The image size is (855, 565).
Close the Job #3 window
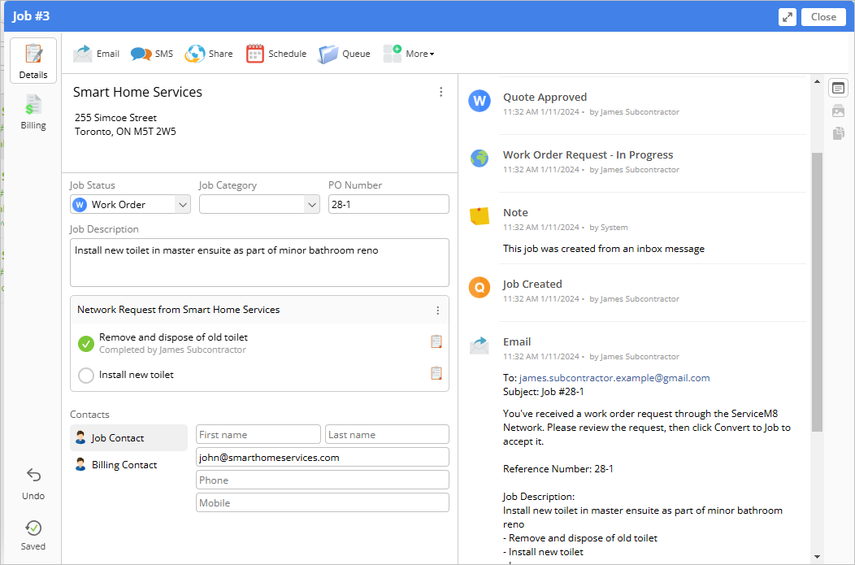(823, 17)
